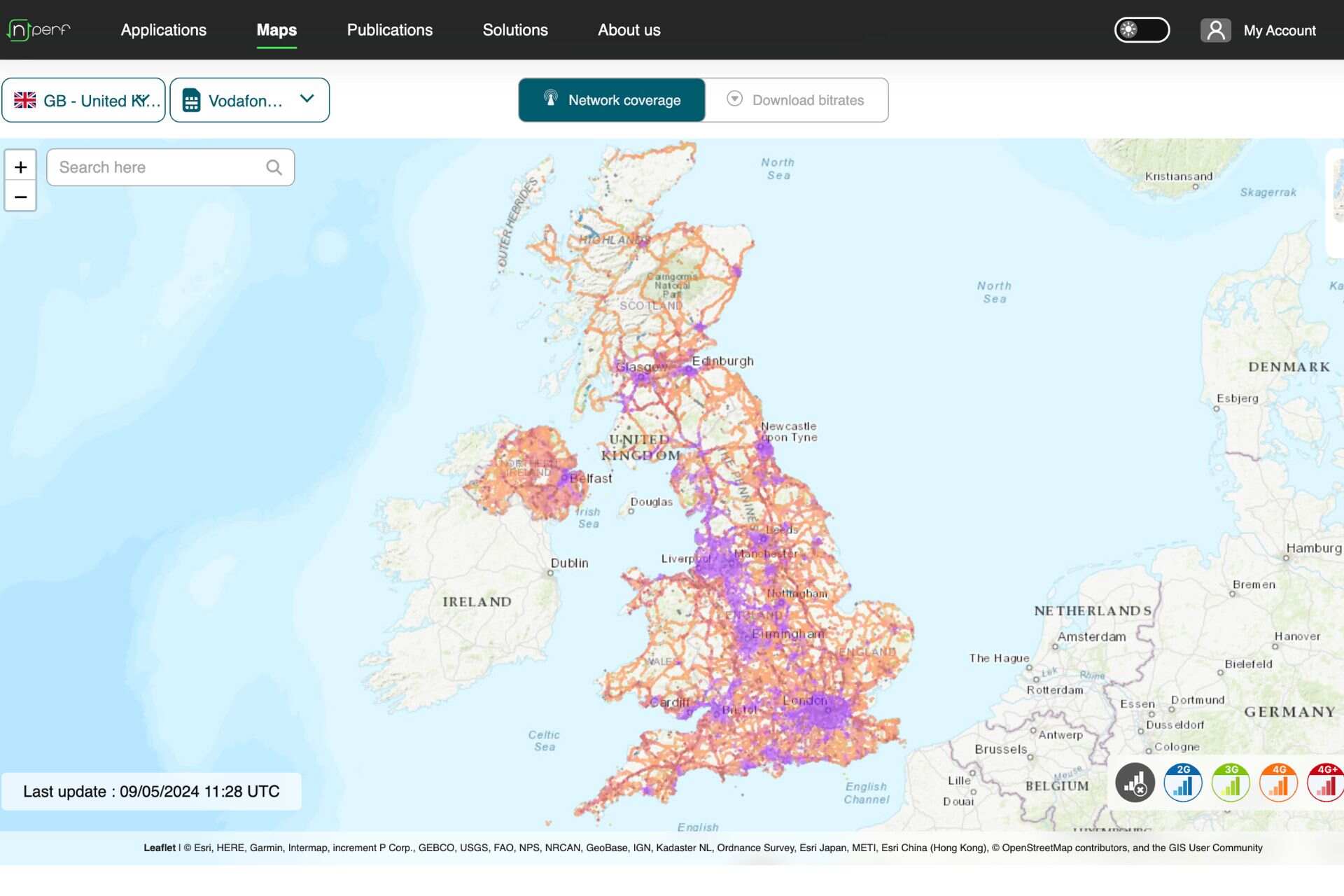Zoom out with the minus button

pos(20,197)
